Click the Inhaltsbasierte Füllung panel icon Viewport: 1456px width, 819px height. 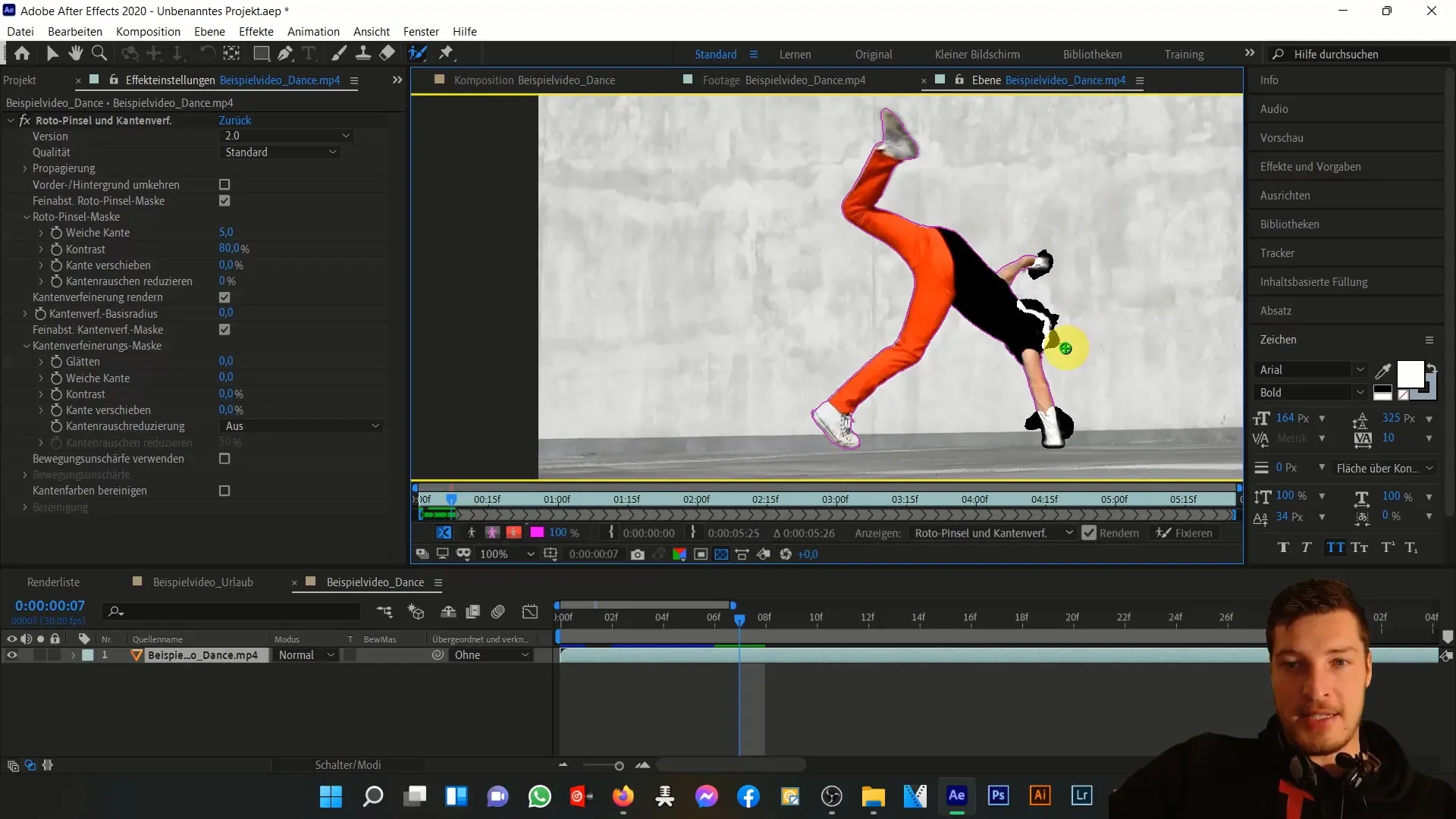1313,281
